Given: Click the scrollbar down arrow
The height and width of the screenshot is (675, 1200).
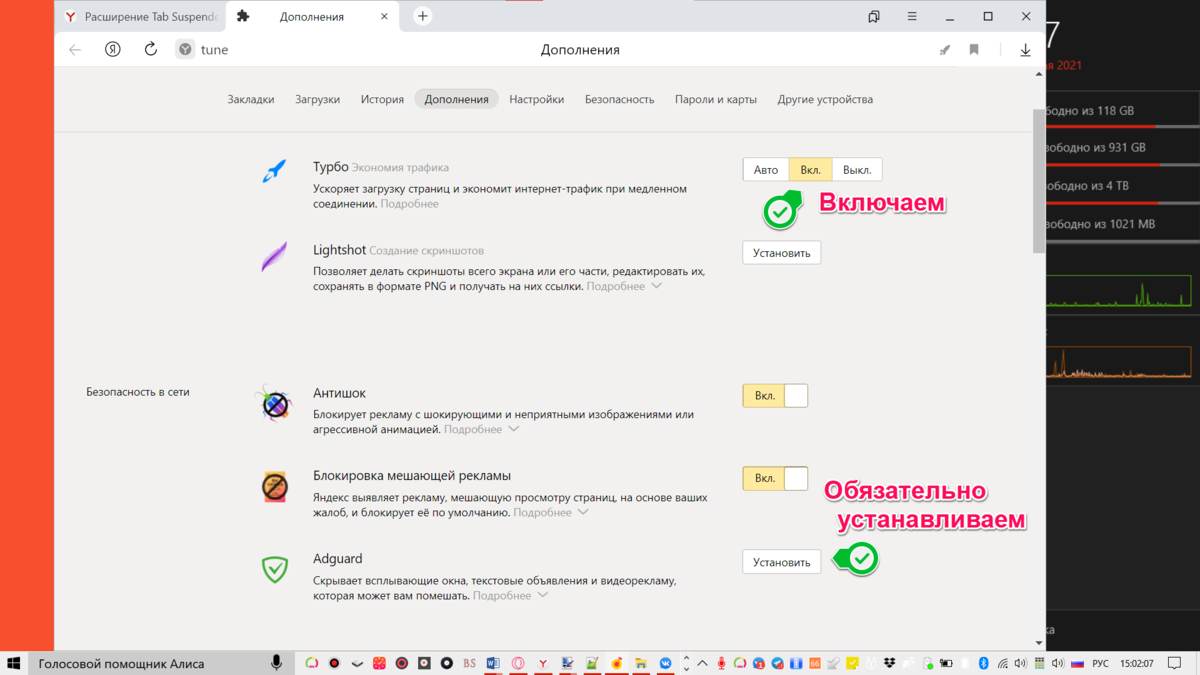Looking at the screenshot, I should point(1039,643).
